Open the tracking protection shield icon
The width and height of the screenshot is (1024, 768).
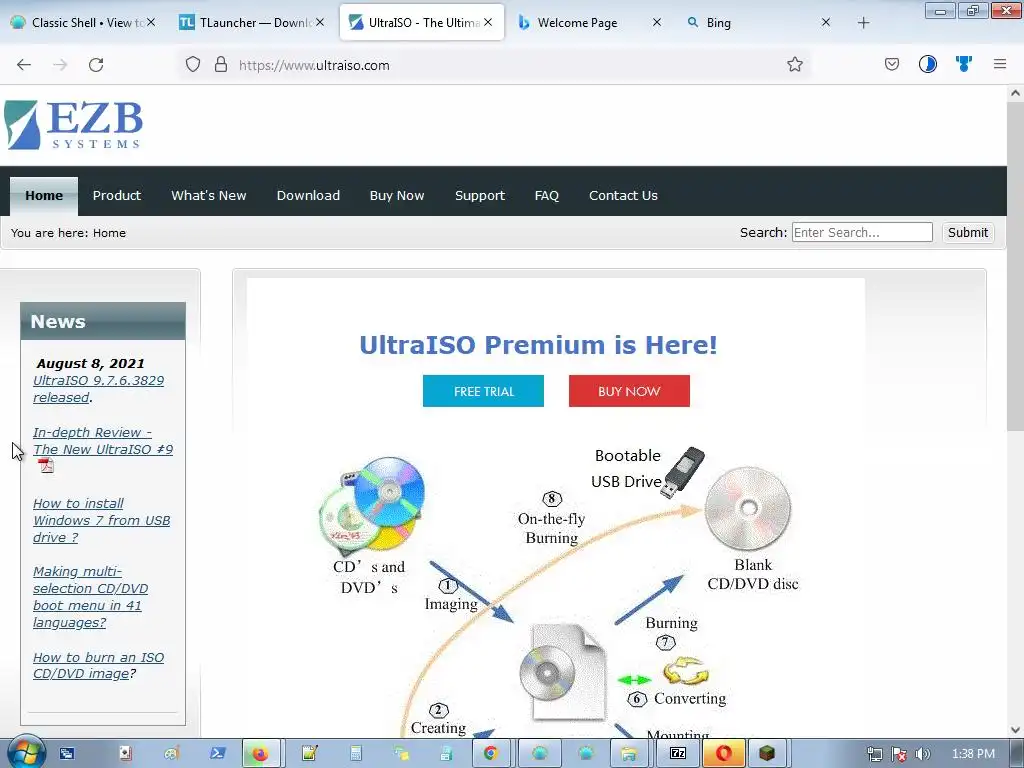tap(193, 65)
